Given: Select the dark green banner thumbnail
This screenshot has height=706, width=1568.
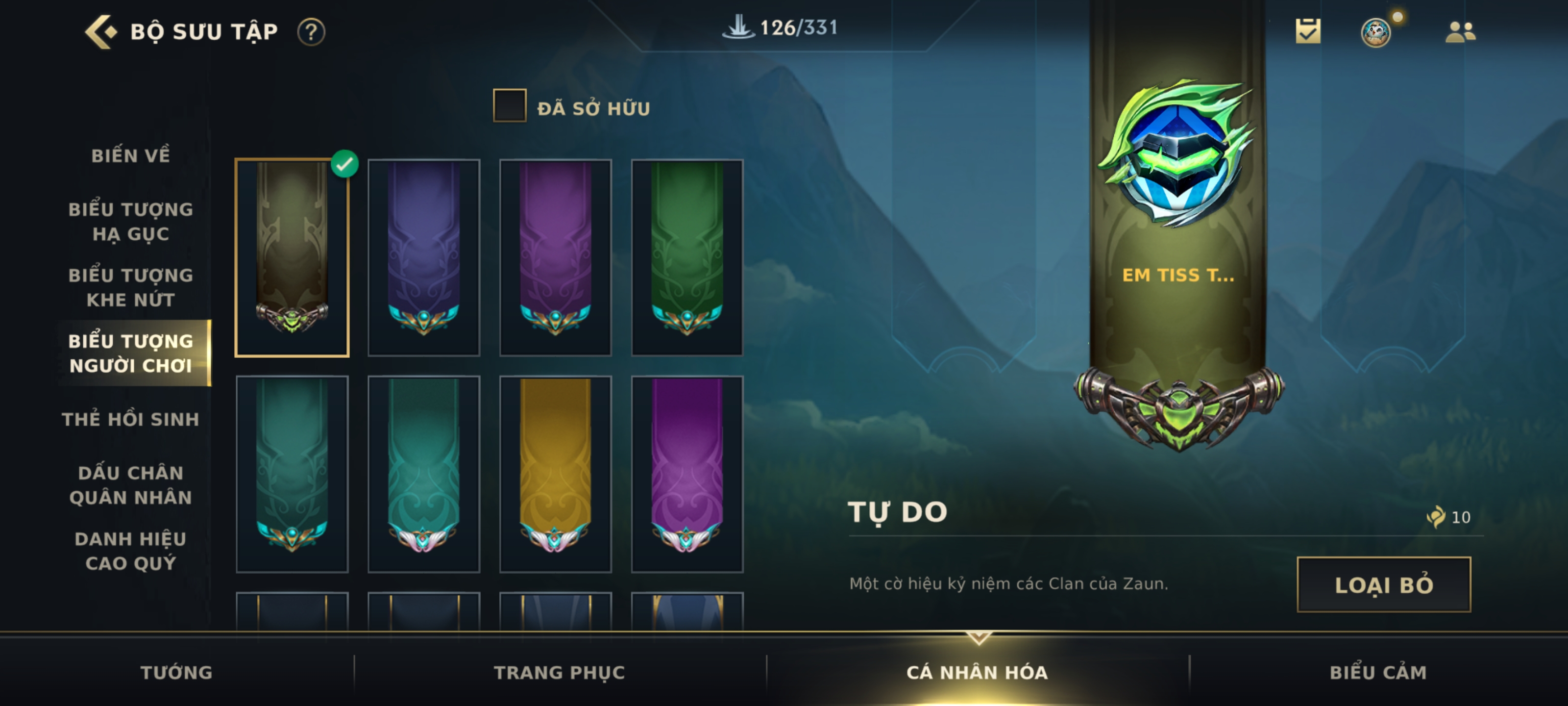Looking at the screenshot, I should pos(686,258).
